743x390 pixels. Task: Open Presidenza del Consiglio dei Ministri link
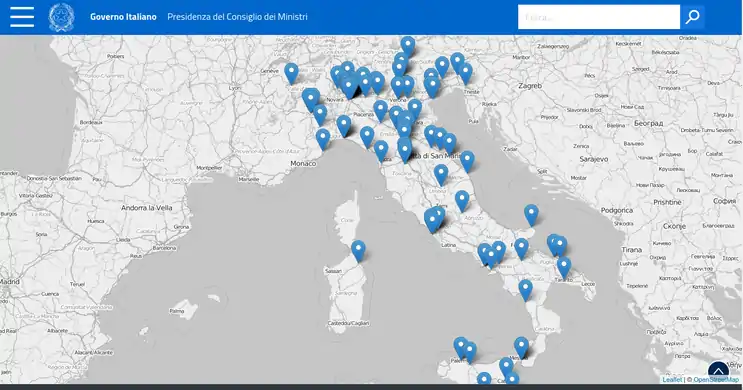[x=237, y=17]
